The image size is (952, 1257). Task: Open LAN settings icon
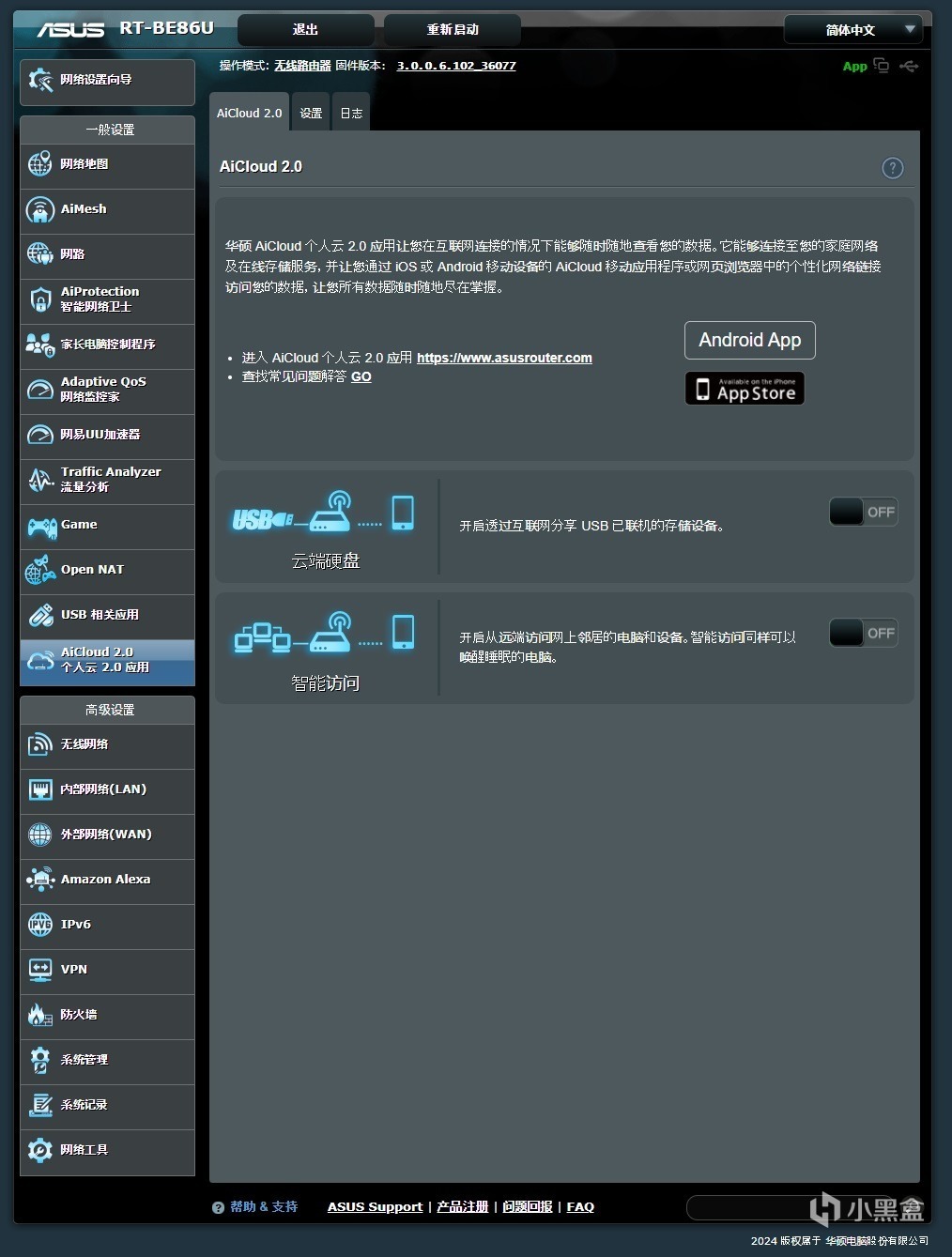tap(39, 789)
